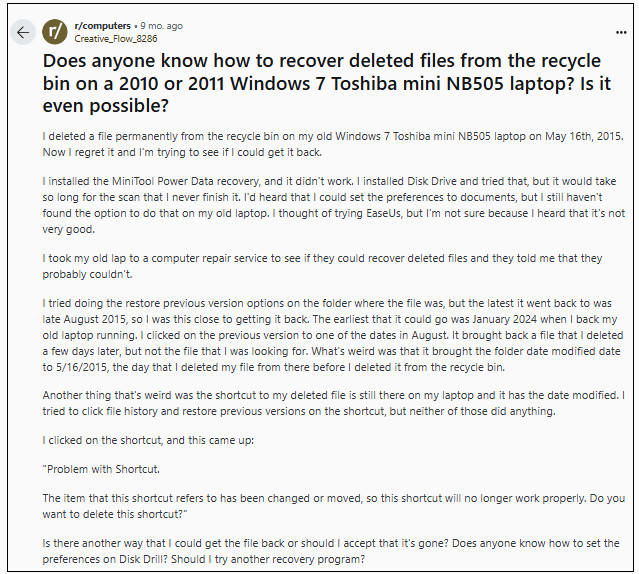Open the three-dot post options menu
This screenshot has height=574, width=639.
pyautogui.click(x=621, y=32)
